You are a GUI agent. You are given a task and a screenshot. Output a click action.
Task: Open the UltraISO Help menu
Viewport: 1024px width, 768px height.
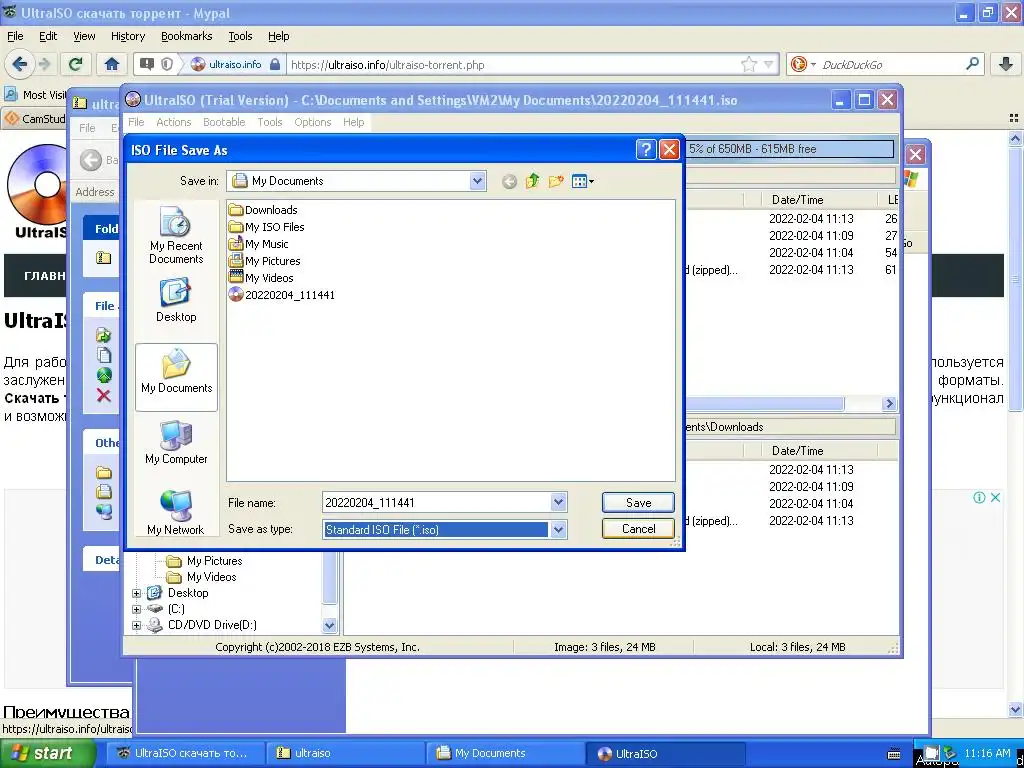pyautogui.click(x=353, y=122)
